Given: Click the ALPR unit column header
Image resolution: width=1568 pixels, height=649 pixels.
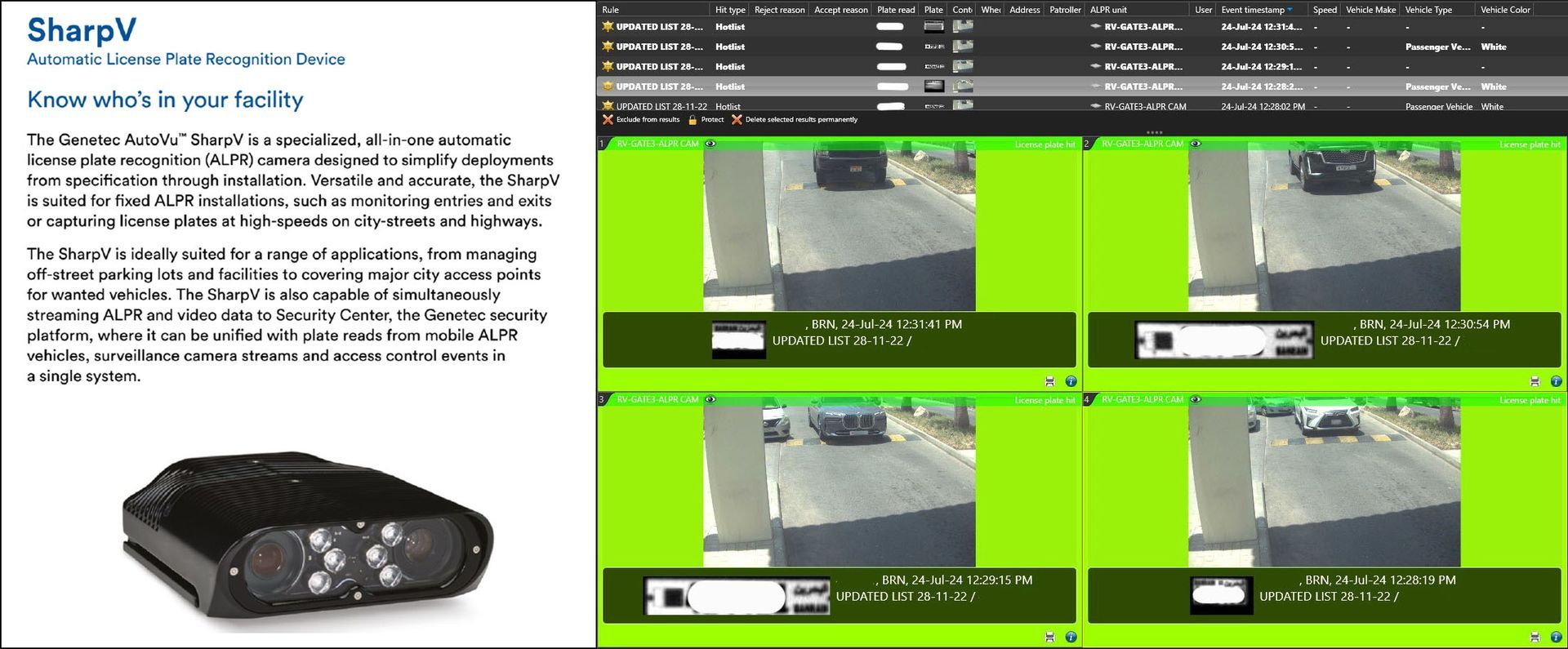Looking at the screenshot, I should (1108, 10).
